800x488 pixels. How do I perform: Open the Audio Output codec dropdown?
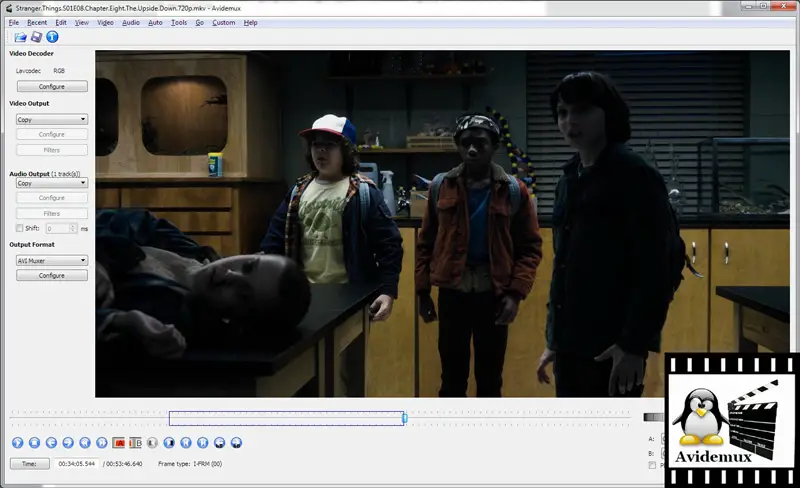pyautogui.click(x=52, y=183)
